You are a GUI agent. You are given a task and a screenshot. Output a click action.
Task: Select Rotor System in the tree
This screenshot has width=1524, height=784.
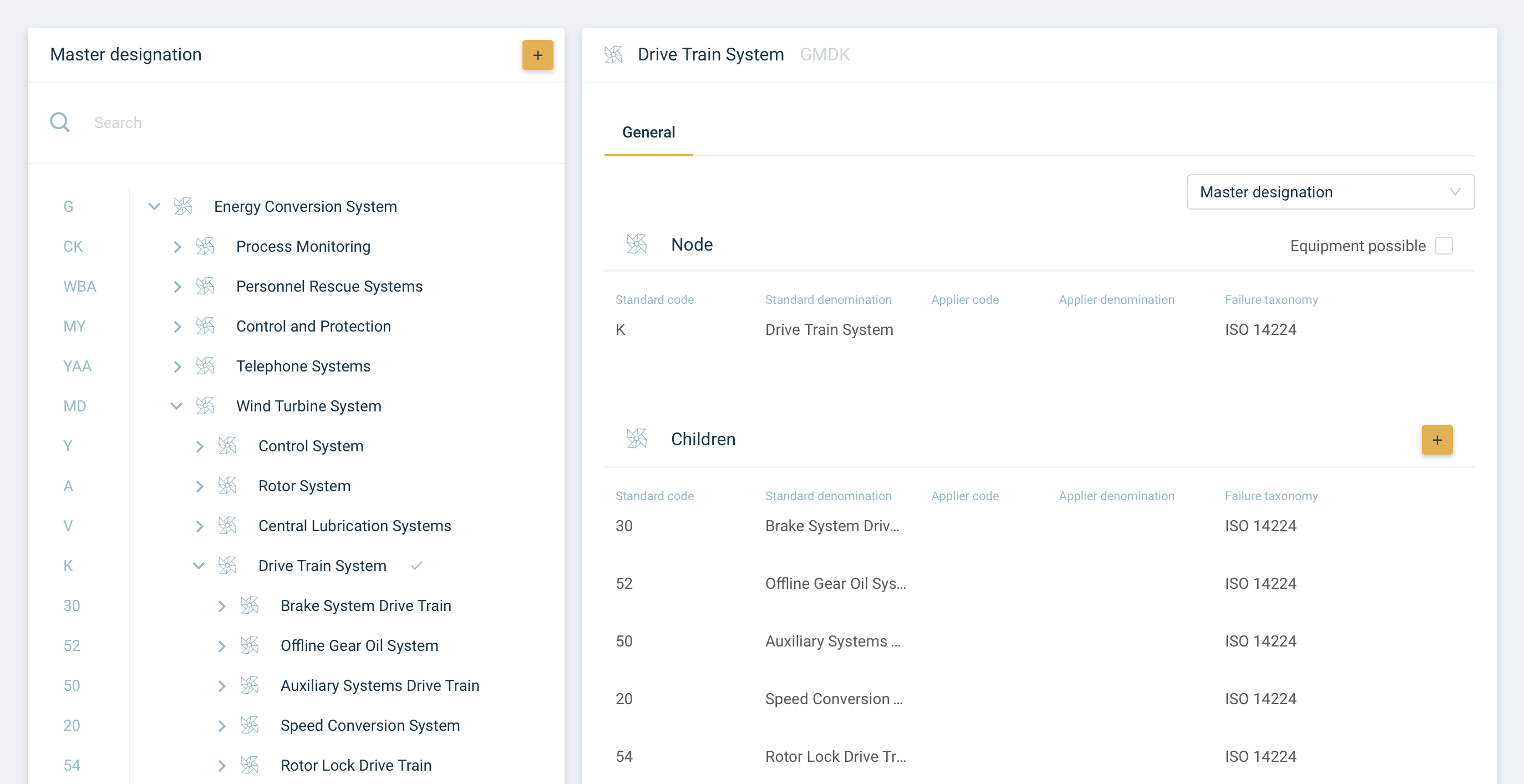304,485
